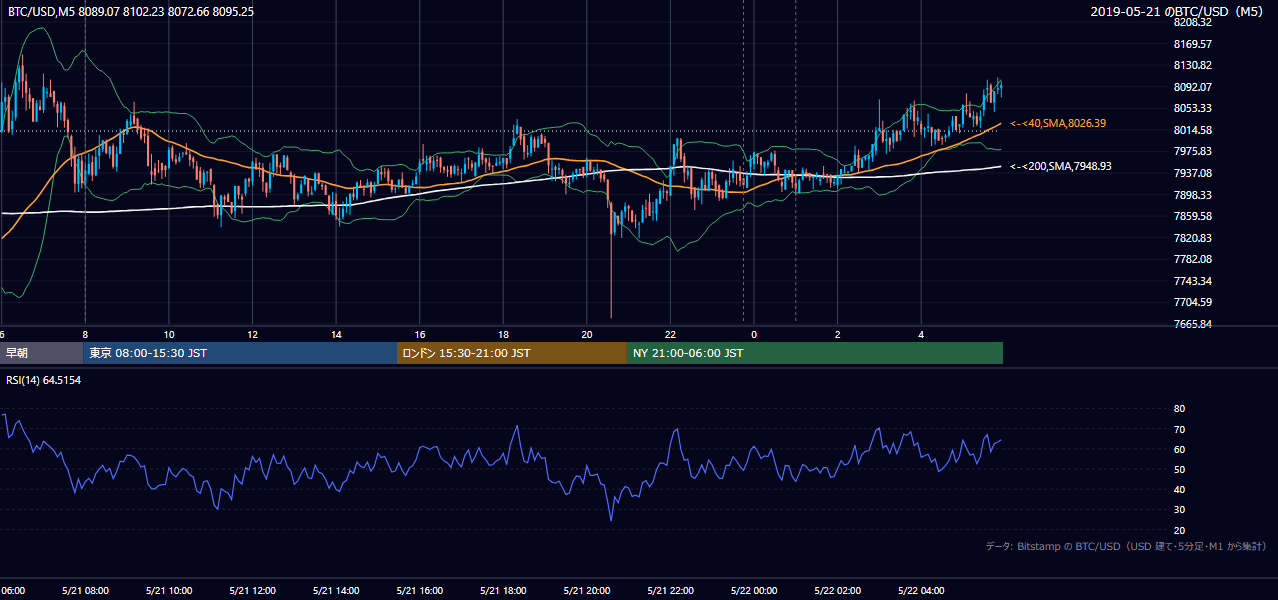Select the 早朝 session bar

pyautogui.click(x=42, y=353)
